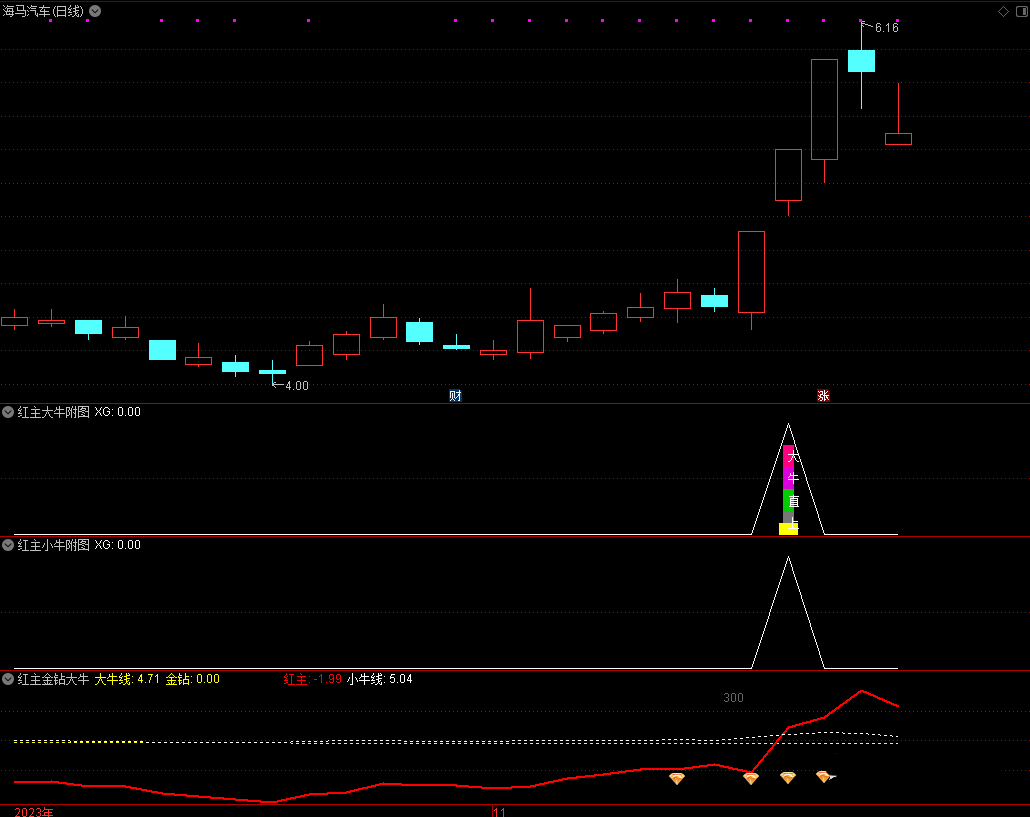Click the 红主小牛附图 indicator label
This screenshot has width=1030, height=817.
point(53,545)
